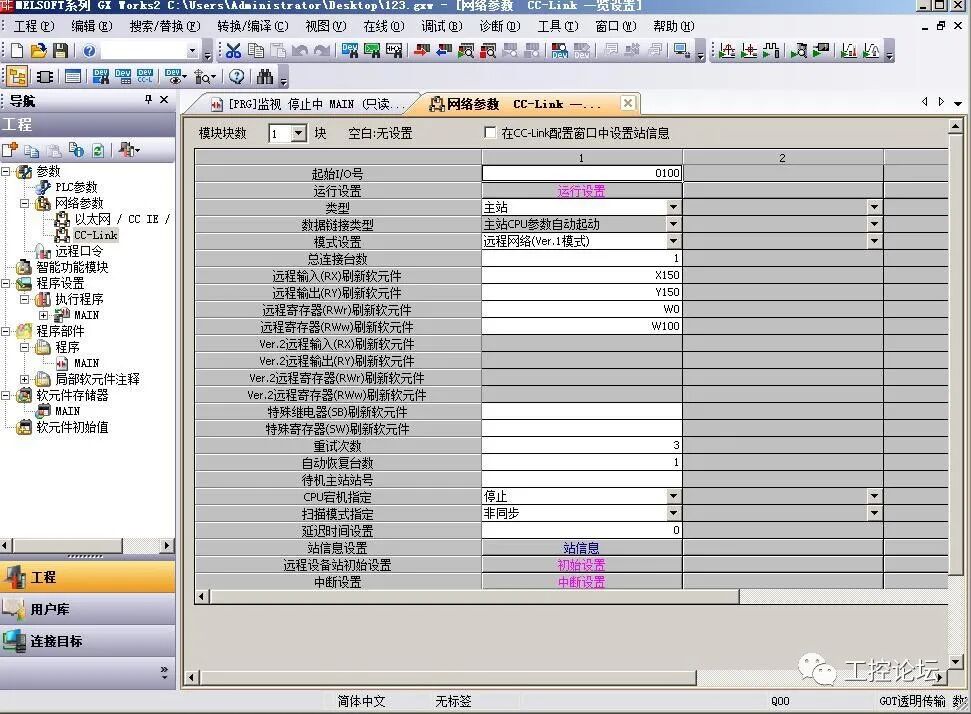Click the speech bubble help icon

pos(237,77)
